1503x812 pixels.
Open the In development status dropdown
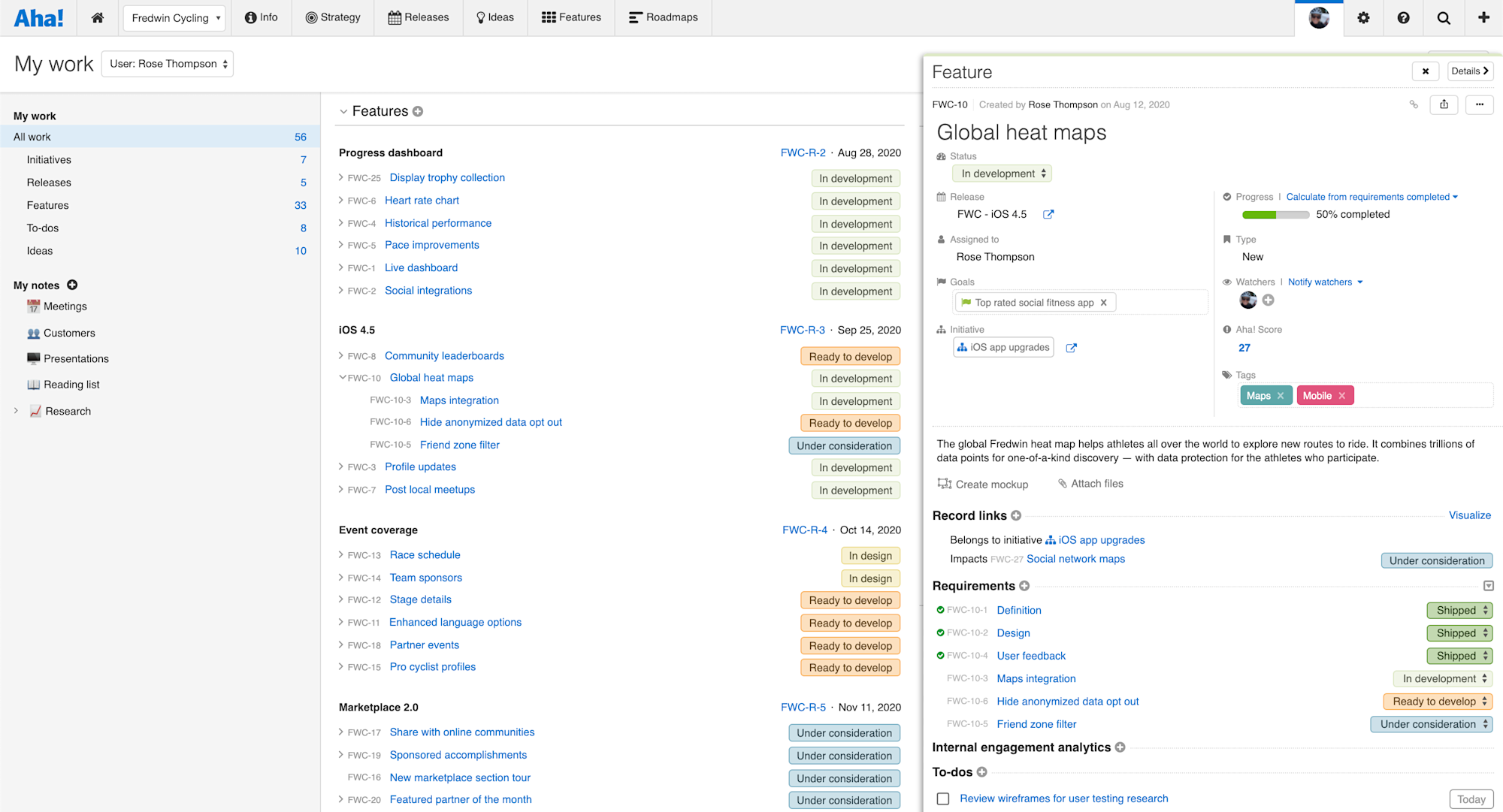pyautogui.click(x=1003, y=174)
